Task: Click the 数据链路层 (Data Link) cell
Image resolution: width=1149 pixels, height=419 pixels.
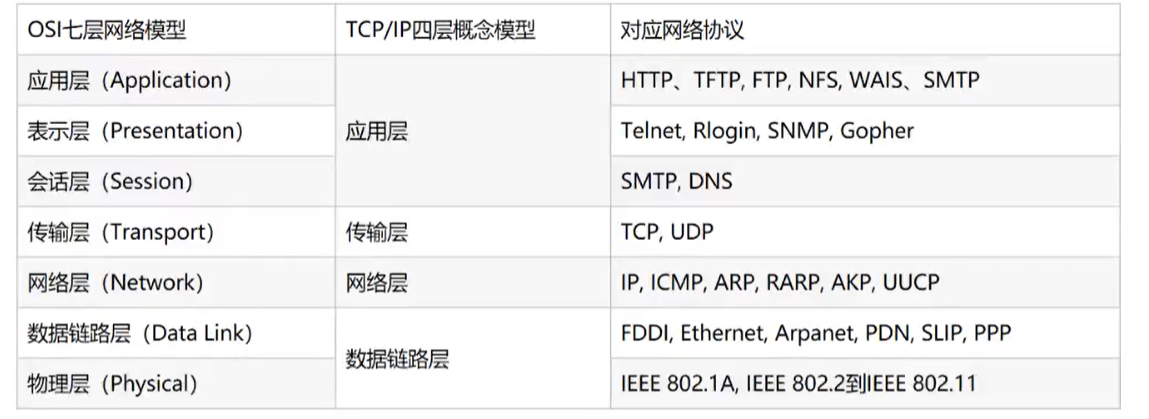Action: 177,333
